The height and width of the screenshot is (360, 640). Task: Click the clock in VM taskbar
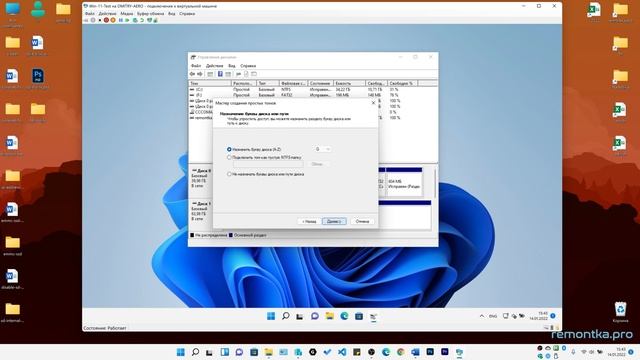[539, 316]
